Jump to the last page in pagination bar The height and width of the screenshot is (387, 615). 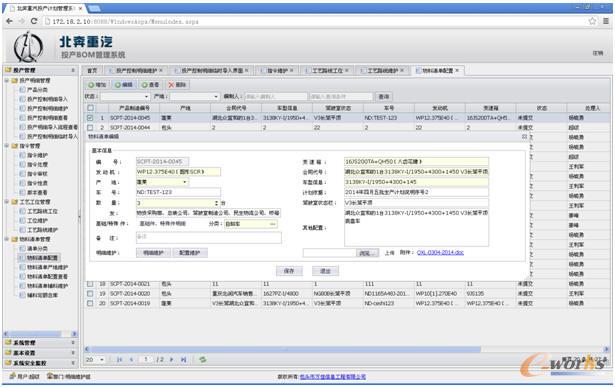(184, 359)
